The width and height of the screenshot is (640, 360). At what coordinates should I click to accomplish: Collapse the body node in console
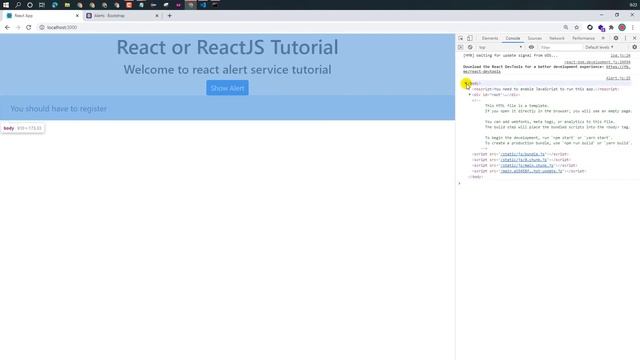466,83
